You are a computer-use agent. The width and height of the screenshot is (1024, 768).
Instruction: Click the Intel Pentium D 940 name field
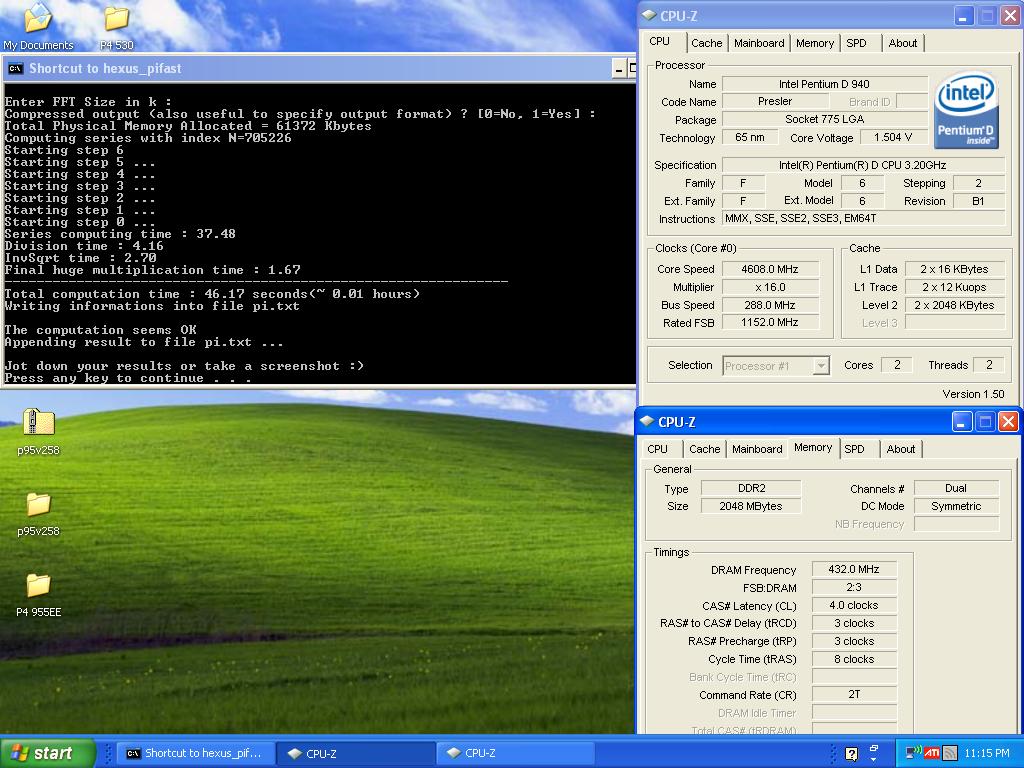tap(824, 84)
